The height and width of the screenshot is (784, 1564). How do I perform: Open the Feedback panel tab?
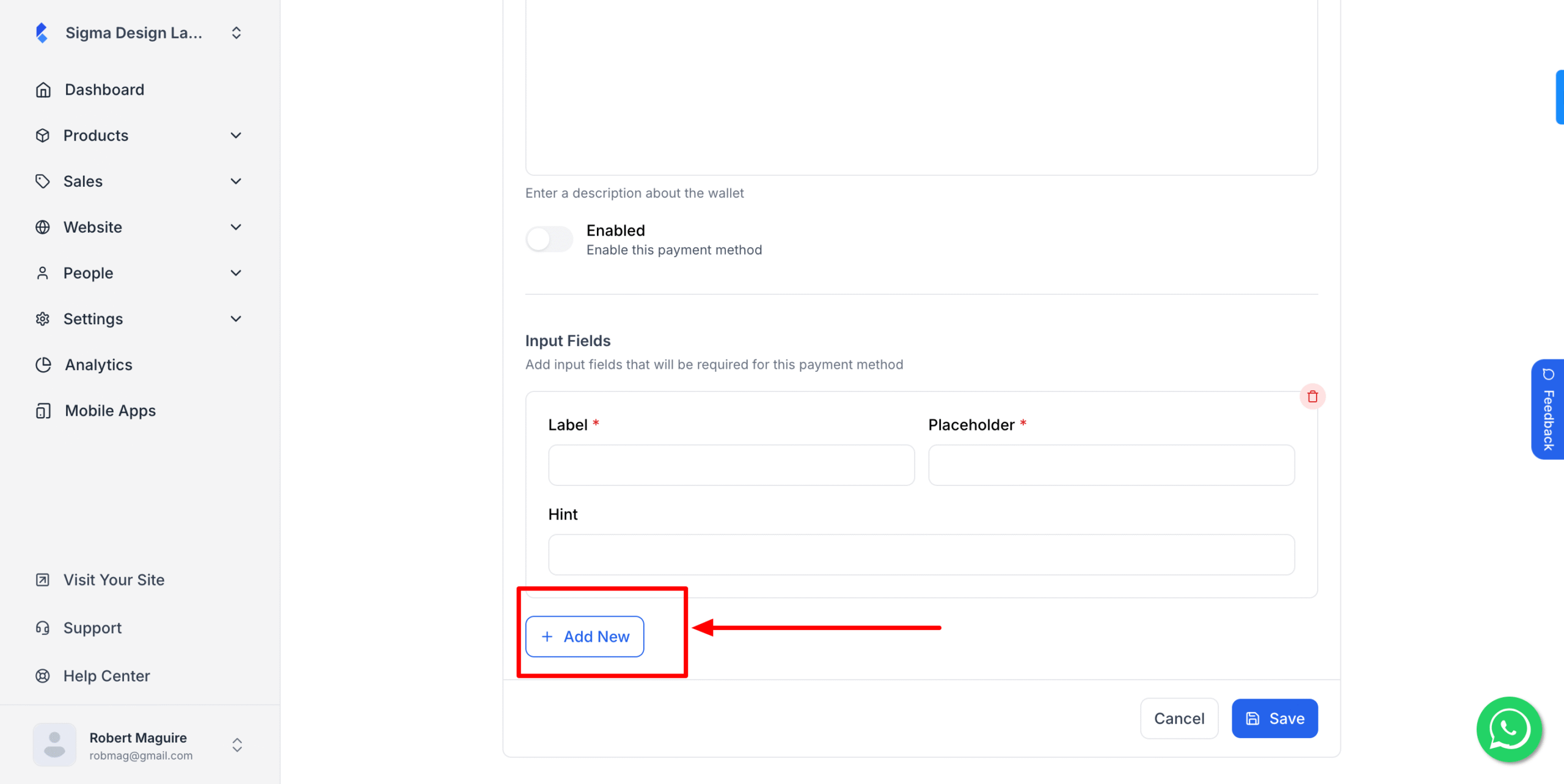click(1548, 409)
